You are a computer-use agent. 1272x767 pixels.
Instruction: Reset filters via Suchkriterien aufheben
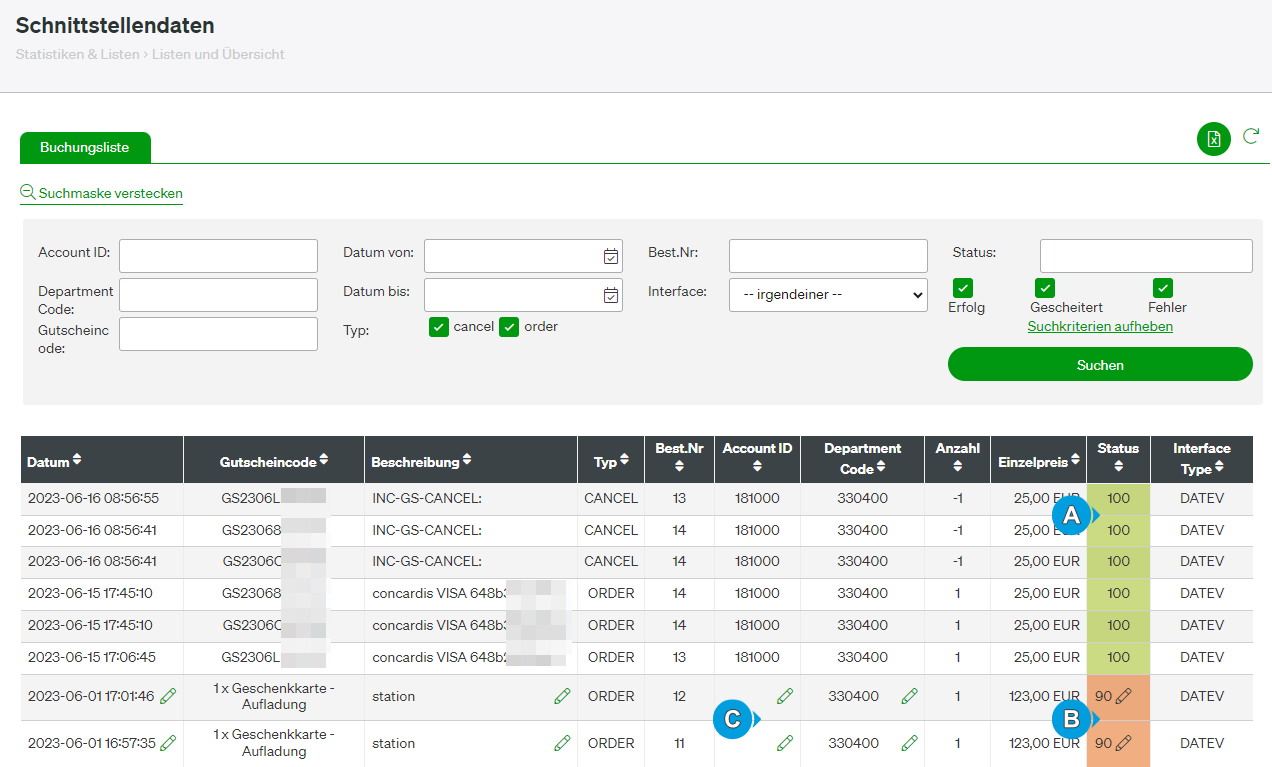[x=1100, y=327]
